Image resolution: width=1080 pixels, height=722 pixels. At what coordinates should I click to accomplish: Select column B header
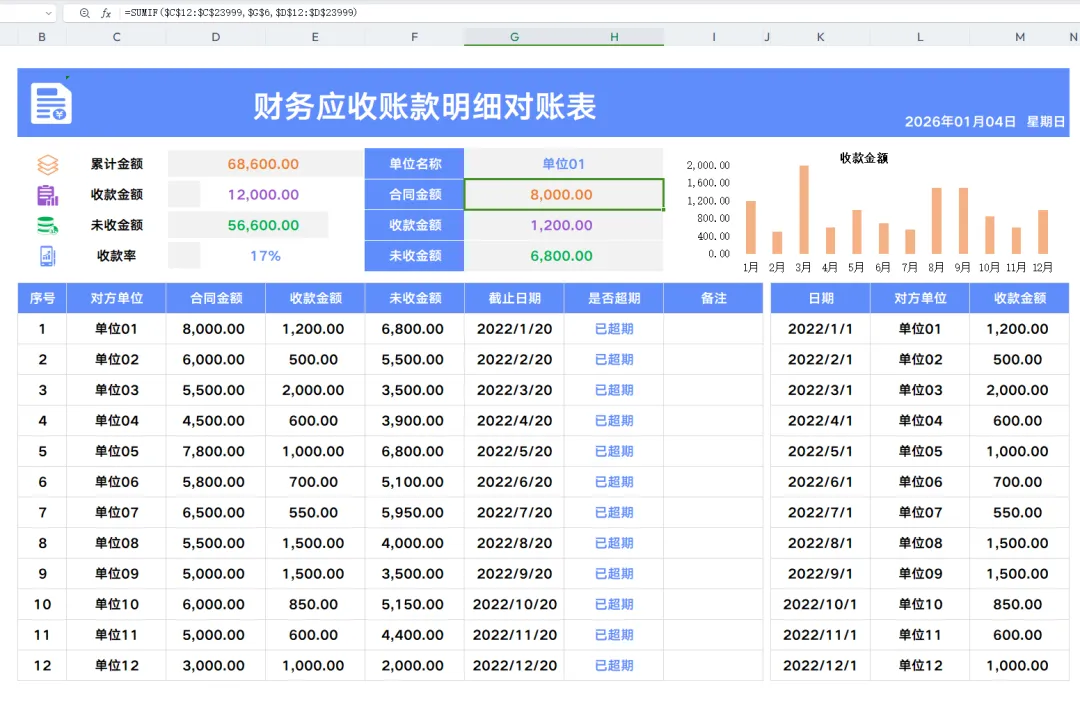pyautogui.click(x=42, y=37)
